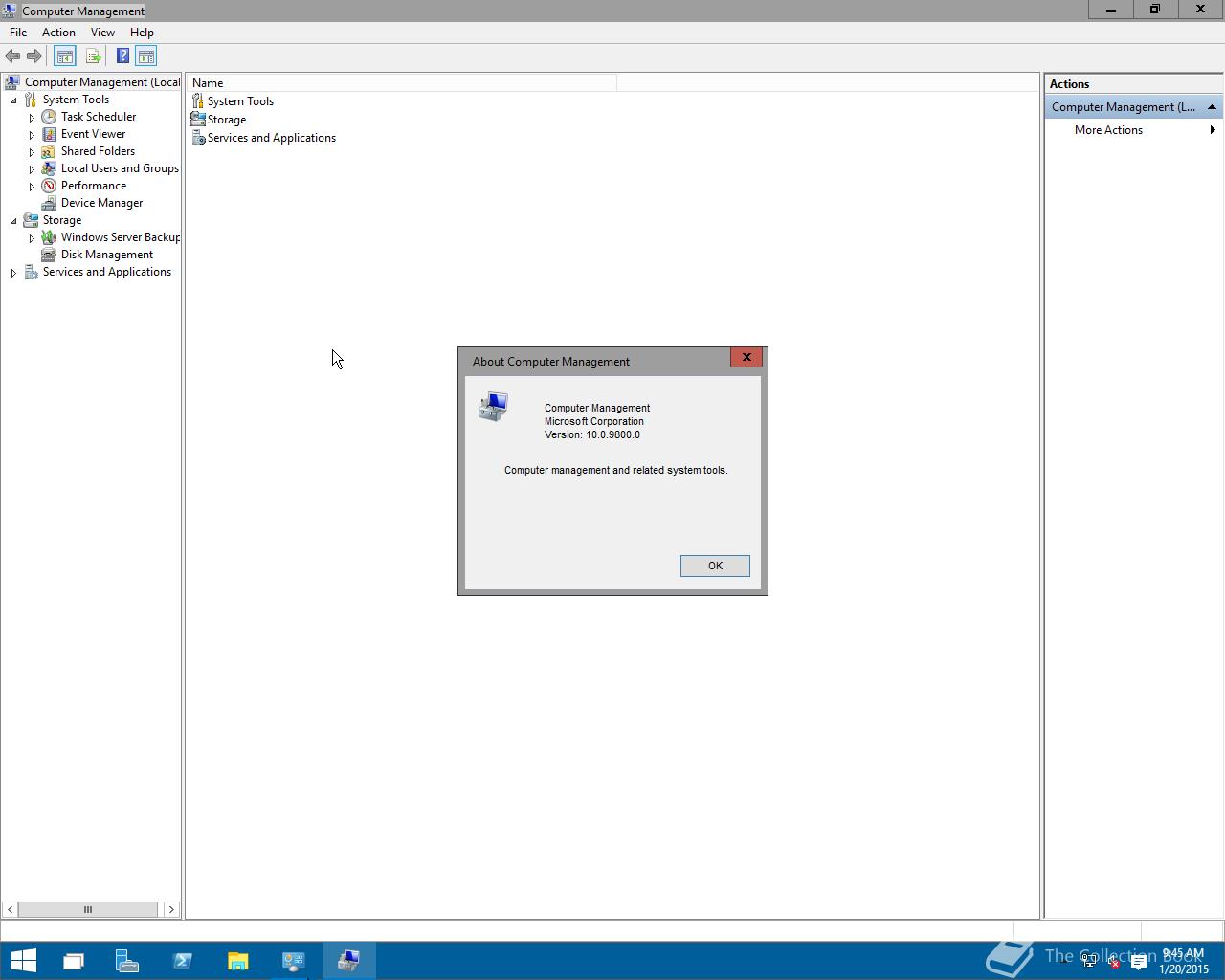Click the horizontal scrollbar thumb in tree pane
Image resolution: width=1225 pixels, height=980 pixels.
click(x=88, y=909)
